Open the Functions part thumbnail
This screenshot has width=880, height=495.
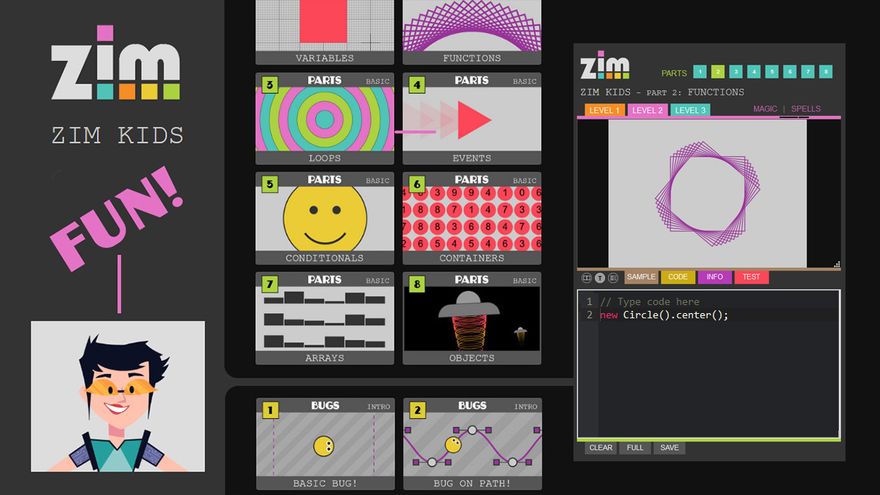coord(472,32)
